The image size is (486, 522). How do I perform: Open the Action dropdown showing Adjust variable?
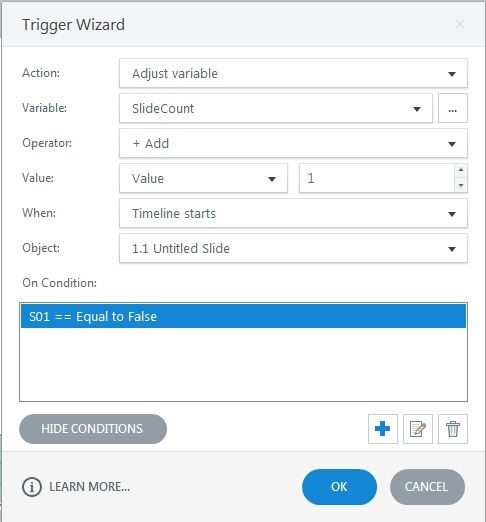(293, 73)
